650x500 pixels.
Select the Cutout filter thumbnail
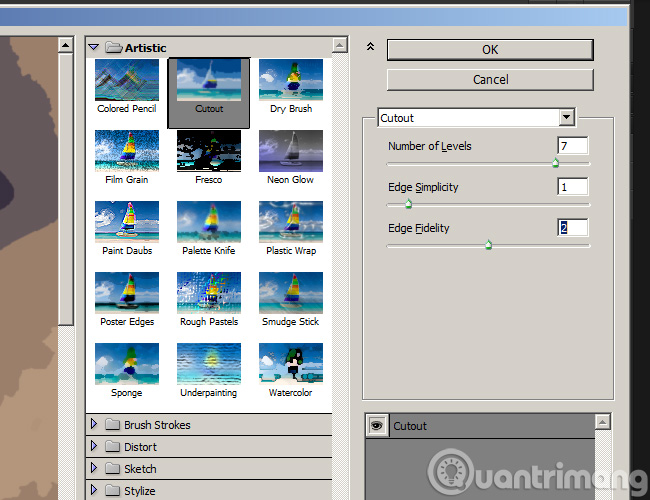[x=209, y=80]
